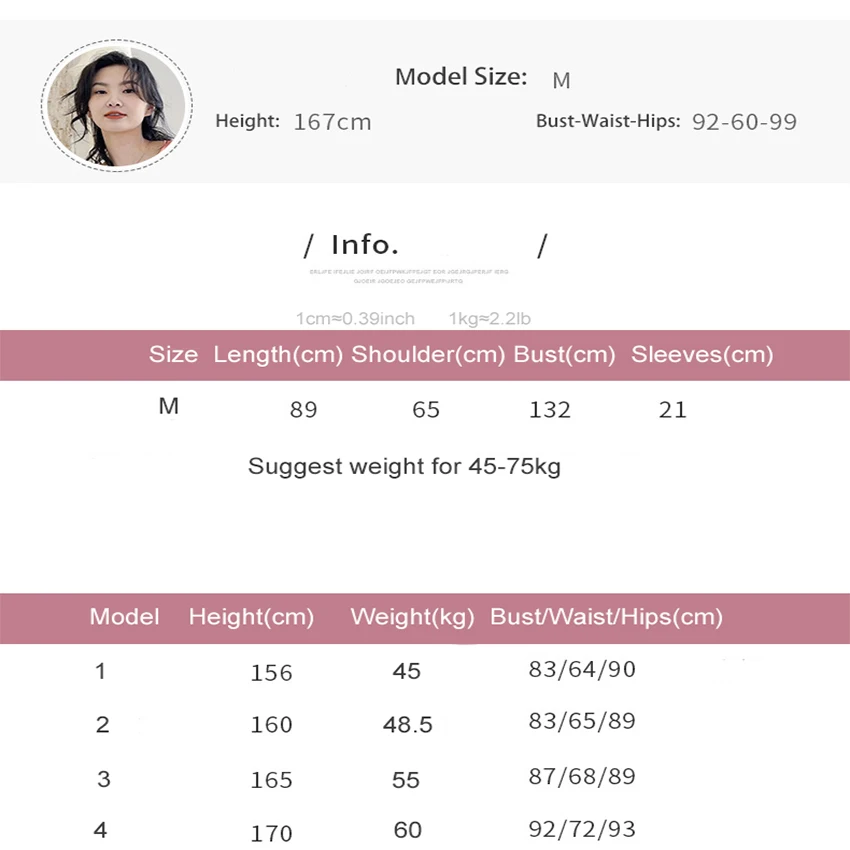This screenshot has height=850, width=850.
Task: Click the Bust/Waist/Hips(cm) column header
Action: pos(606,617)
